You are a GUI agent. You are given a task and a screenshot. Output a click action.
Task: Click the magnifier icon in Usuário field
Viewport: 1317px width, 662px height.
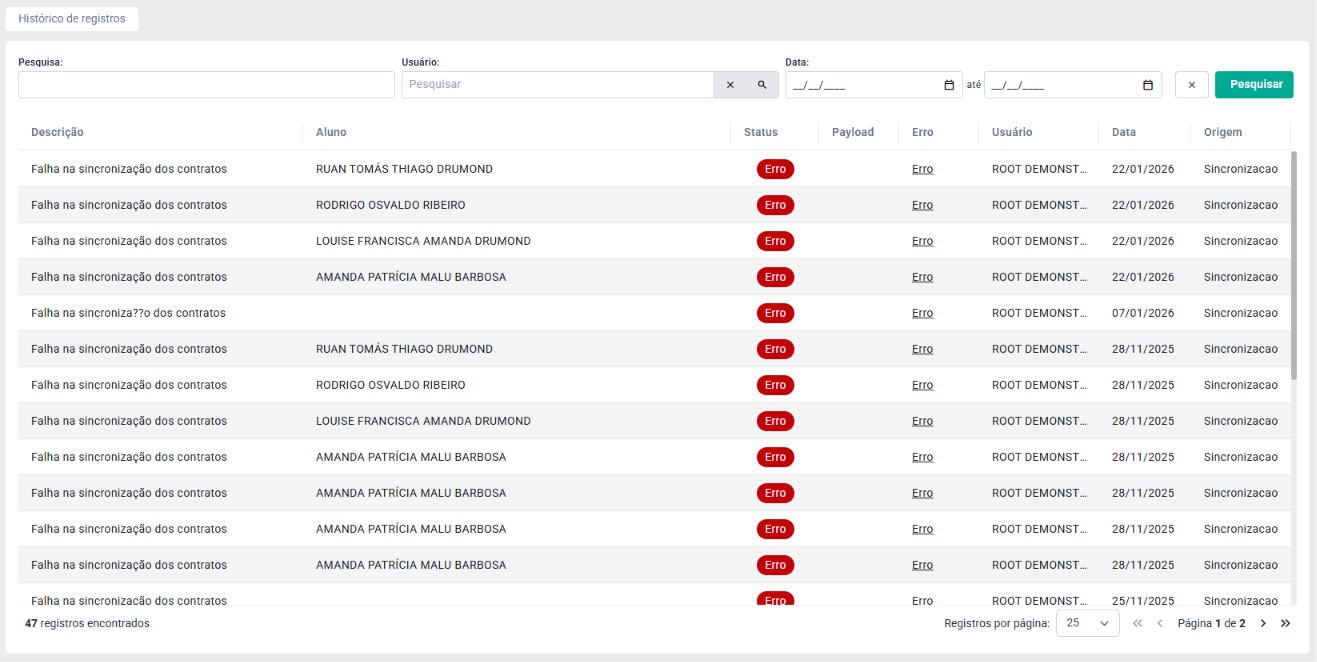pos(762,85)
